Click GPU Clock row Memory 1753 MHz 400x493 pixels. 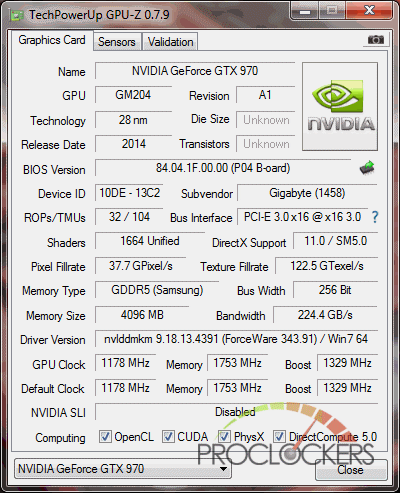237,363
